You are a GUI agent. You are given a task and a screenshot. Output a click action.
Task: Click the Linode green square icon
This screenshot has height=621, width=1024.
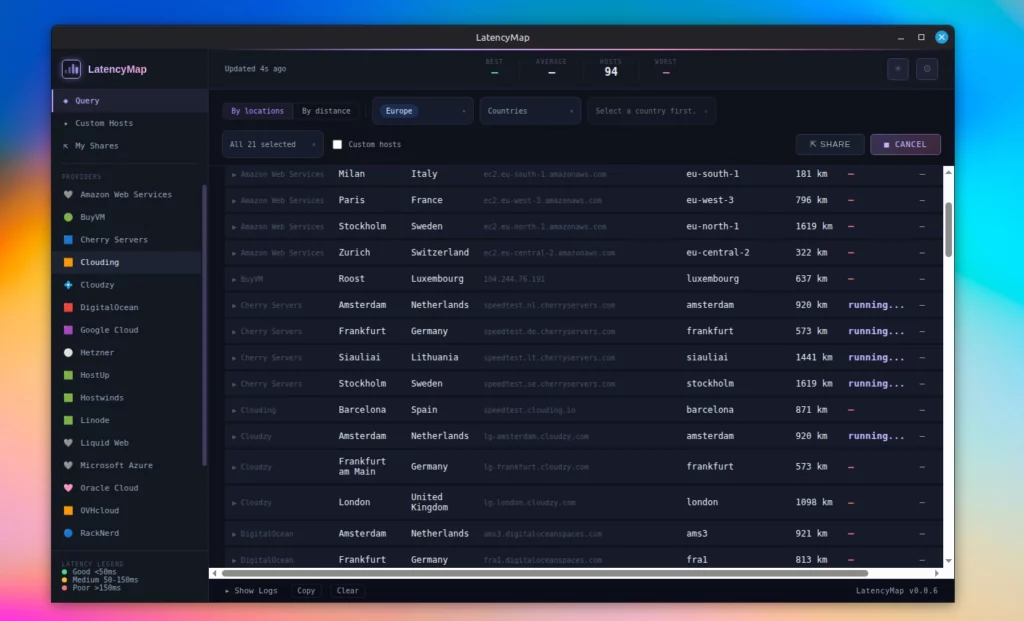pyautogui.click(x=68, y=420)
